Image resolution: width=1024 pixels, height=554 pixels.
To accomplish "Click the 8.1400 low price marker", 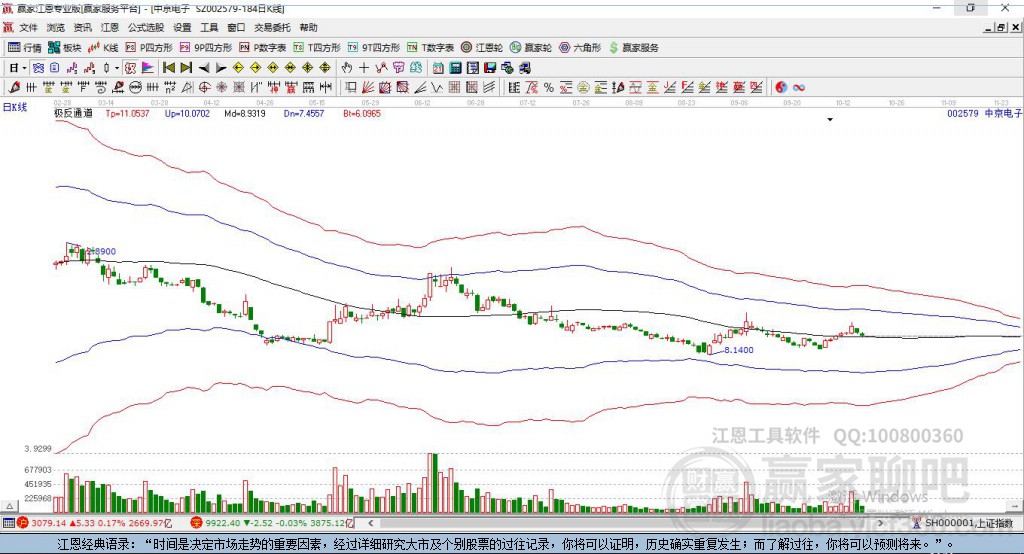I will pos(739,350).
